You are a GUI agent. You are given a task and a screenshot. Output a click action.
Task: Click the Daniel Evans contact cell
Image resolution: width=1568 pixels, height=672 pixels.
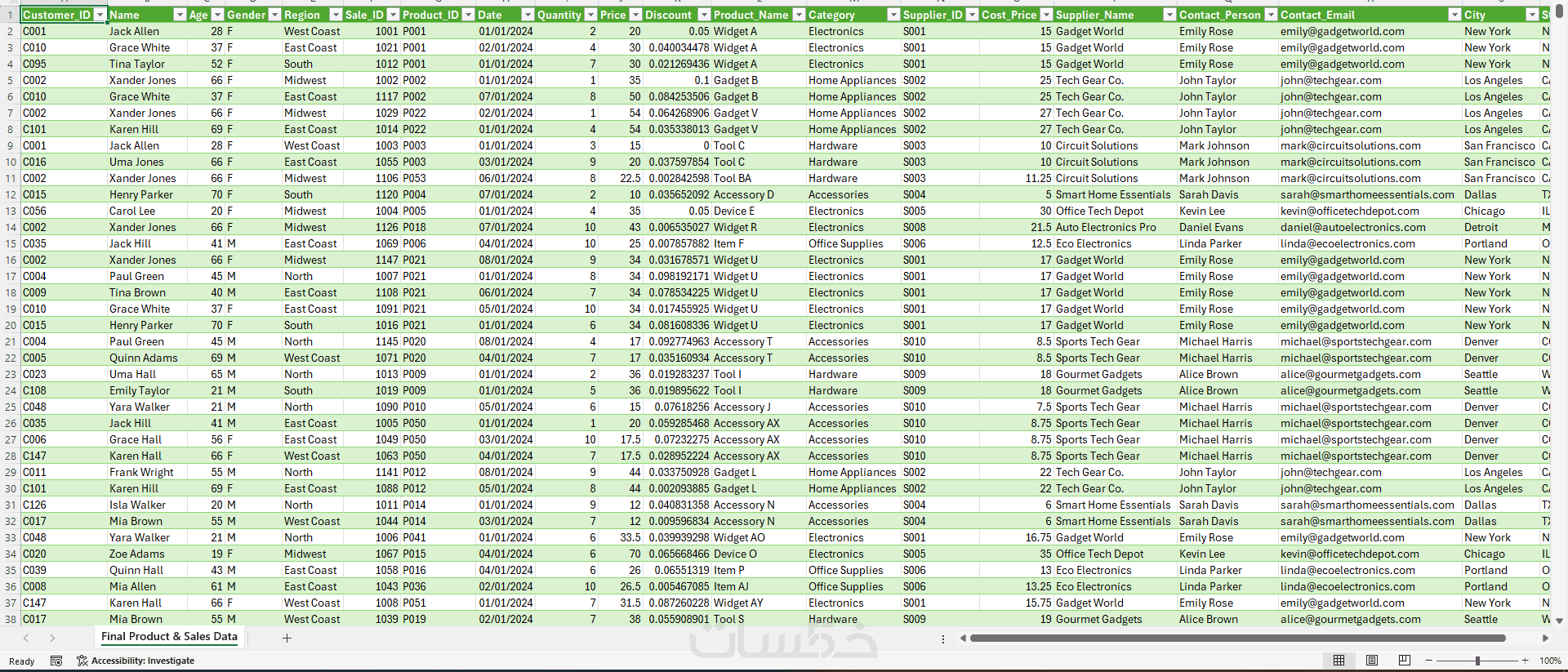click(x=1227, y=227)
